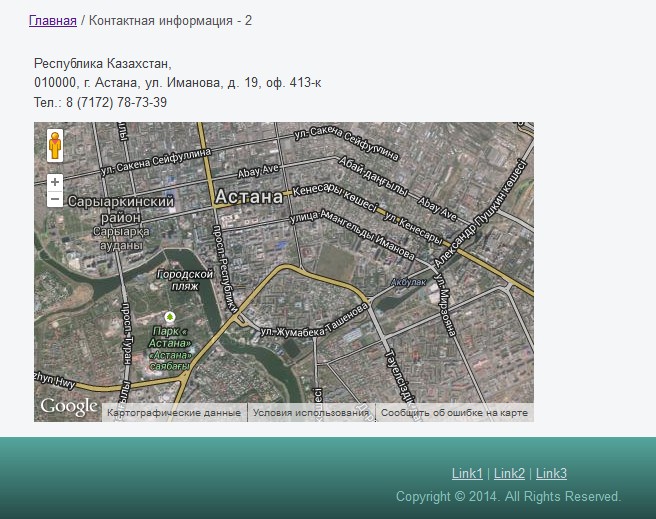This screenshot has width=656, height=519.
Task: Click the Сарыаркинский район district label
Action: 121,208
